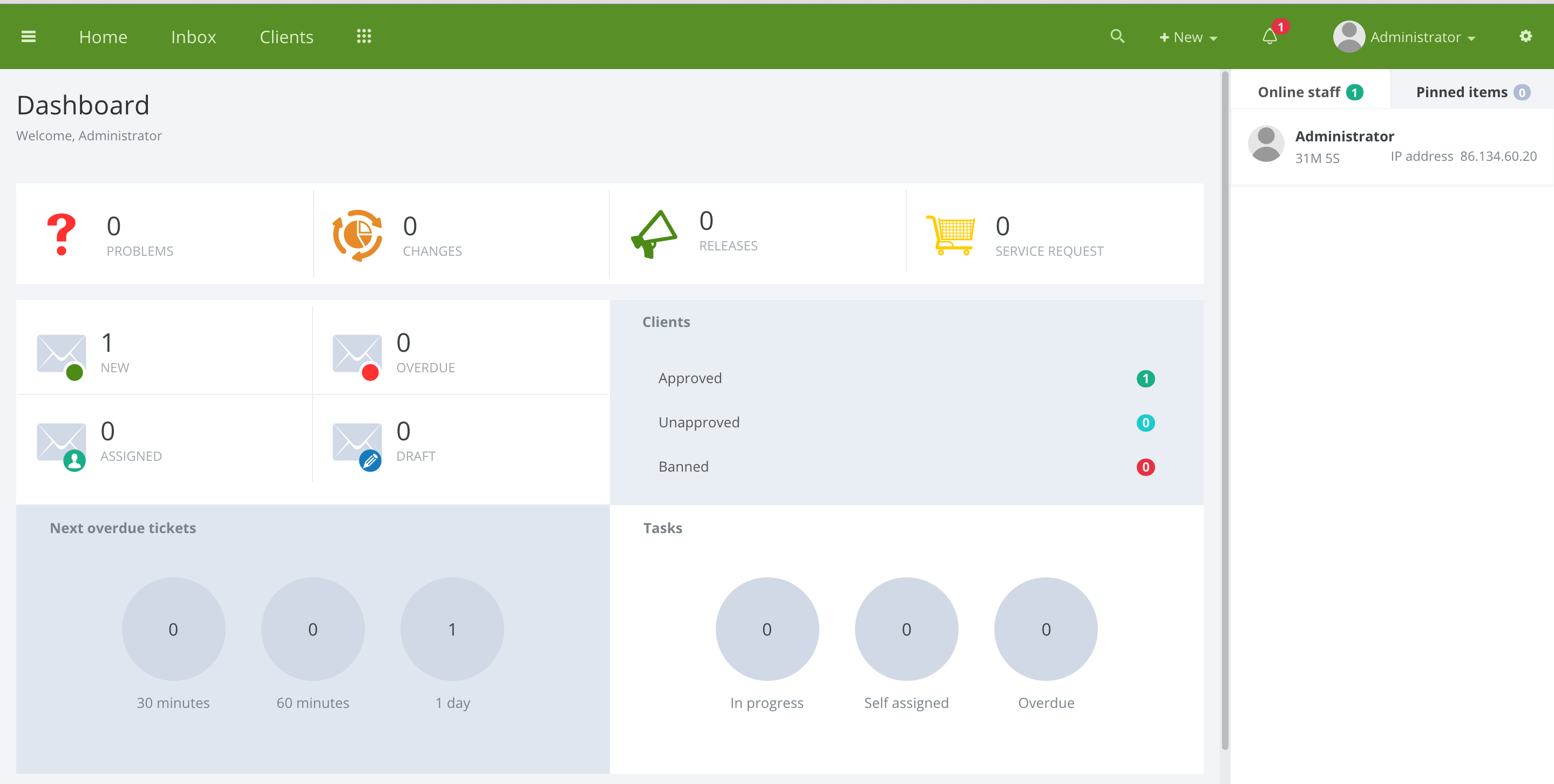Open the Approved clients row
This screenshot has width=1554, height=784.
tap(906, 378)
